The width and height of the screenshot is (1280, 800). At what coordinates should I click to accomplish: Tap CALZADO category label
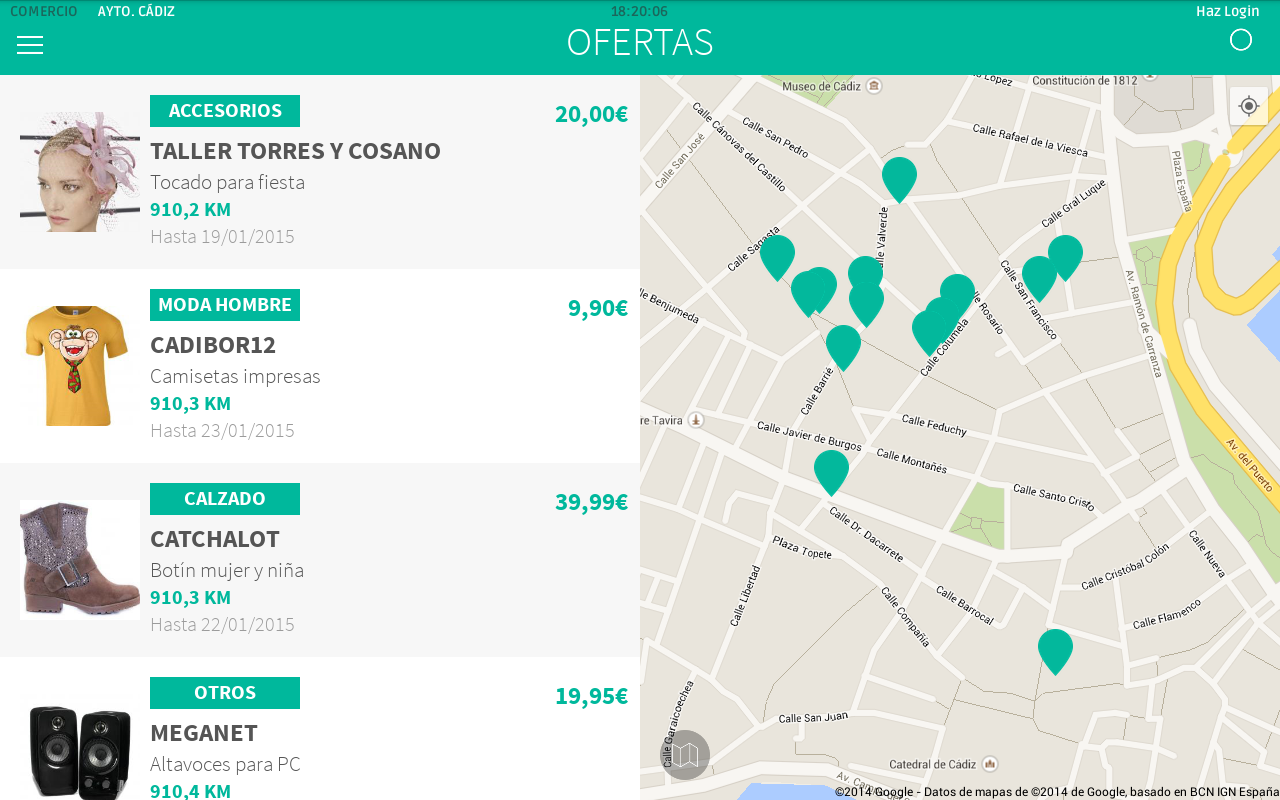point(225,499)
